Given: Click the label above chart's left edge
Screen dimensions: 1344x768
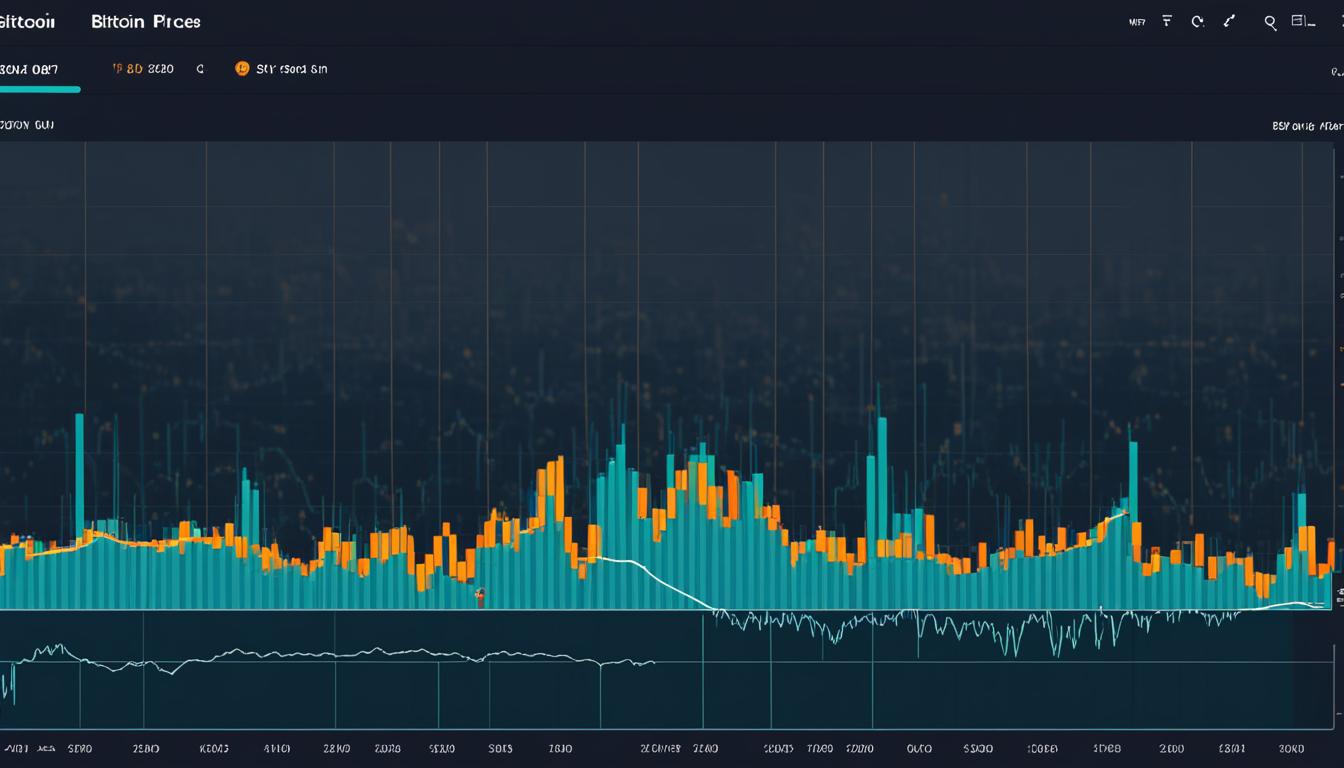Looking at the screenshot, I should 27,126.
